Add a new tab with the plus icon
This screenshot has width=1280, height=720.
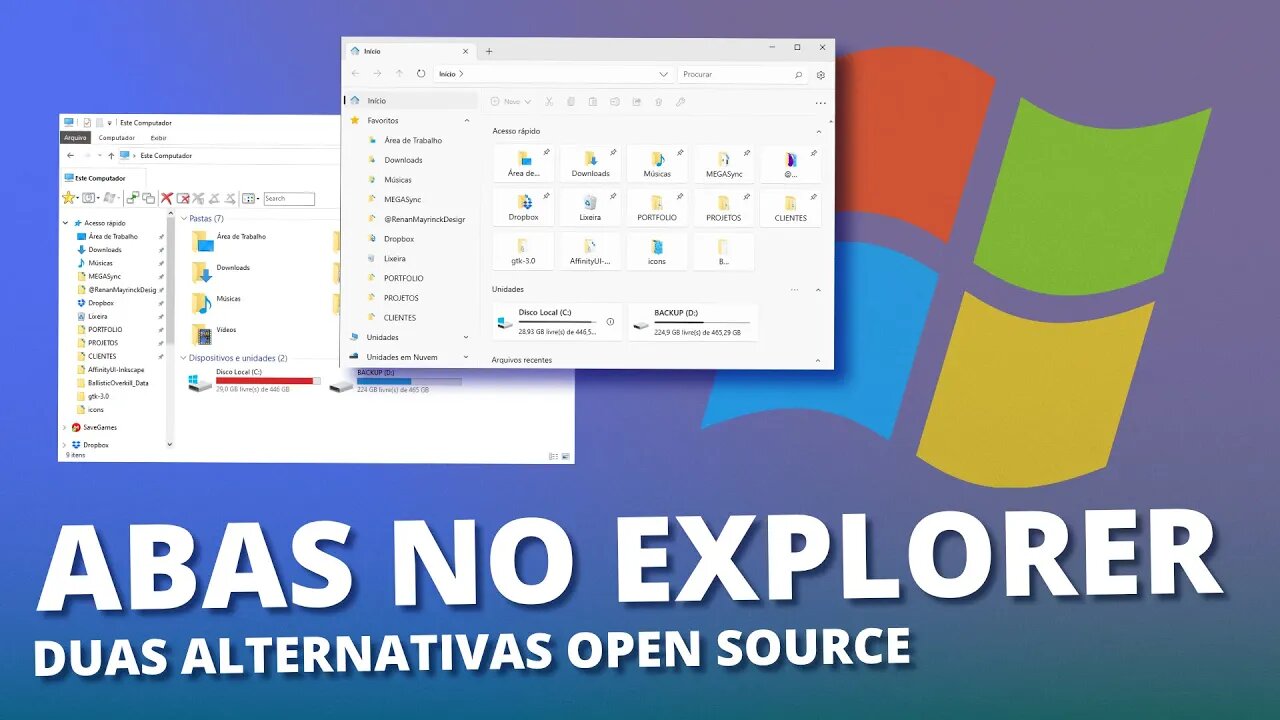[489, 51]
